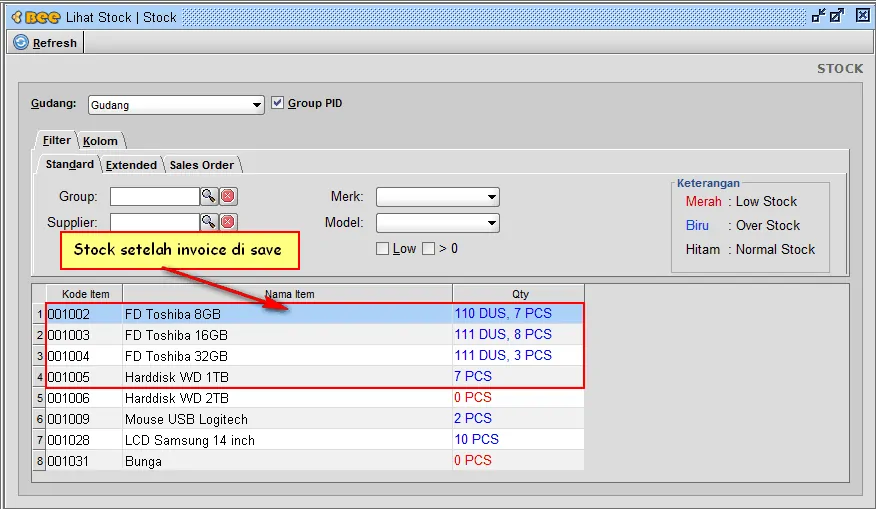Click item code 001005
876x509 pixels.
(69, 377)
